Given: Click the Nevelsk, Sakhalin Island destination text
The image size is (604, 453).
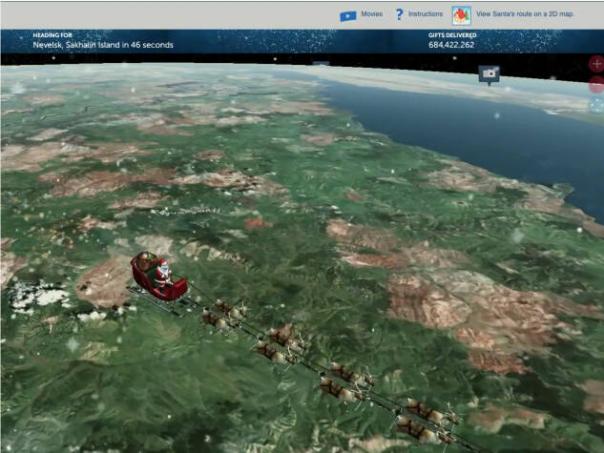Looking at the screenshot, I should point(102,45).
